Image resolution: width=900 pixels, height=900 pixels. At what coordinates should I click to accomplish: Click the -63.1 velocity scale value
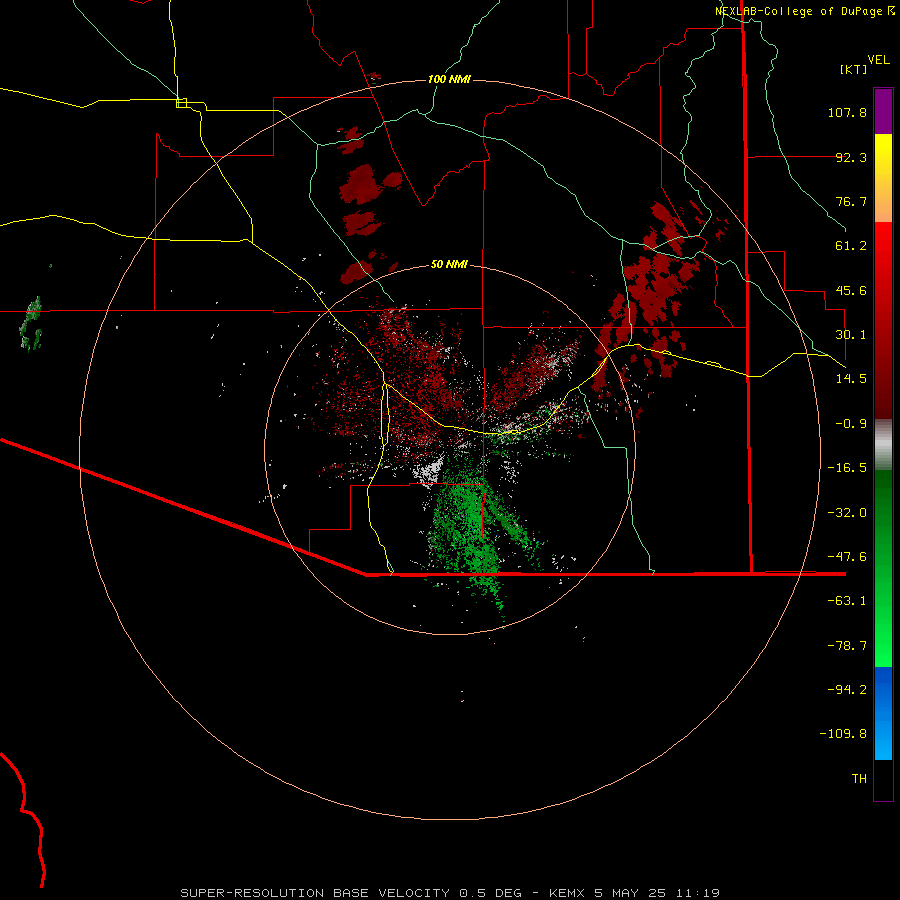point(847,601)
